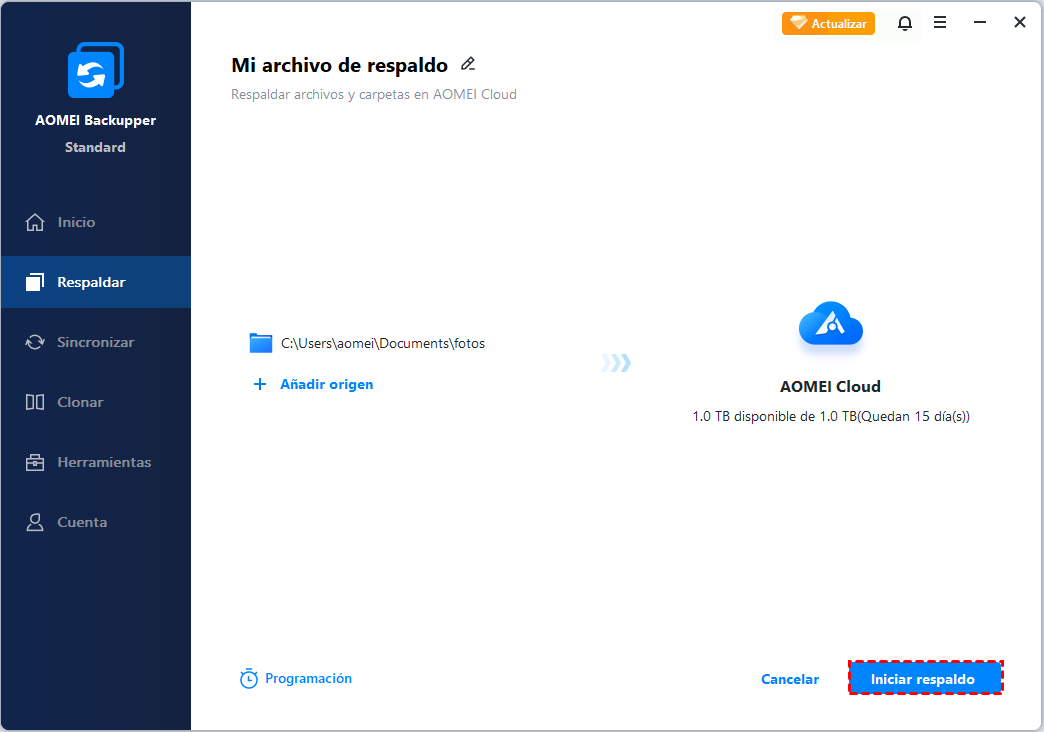Edit backup name with pencil icon
The image size is (1044, 732).
(468, 64)
